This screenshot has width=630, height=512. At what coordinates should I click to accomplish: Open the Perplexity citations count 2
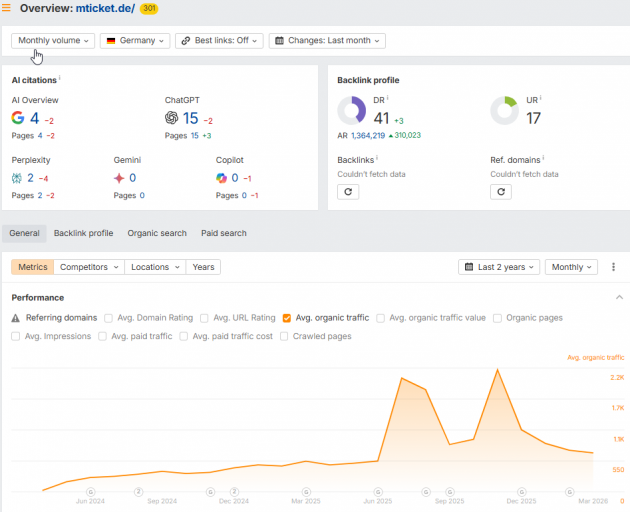[30, 178]
